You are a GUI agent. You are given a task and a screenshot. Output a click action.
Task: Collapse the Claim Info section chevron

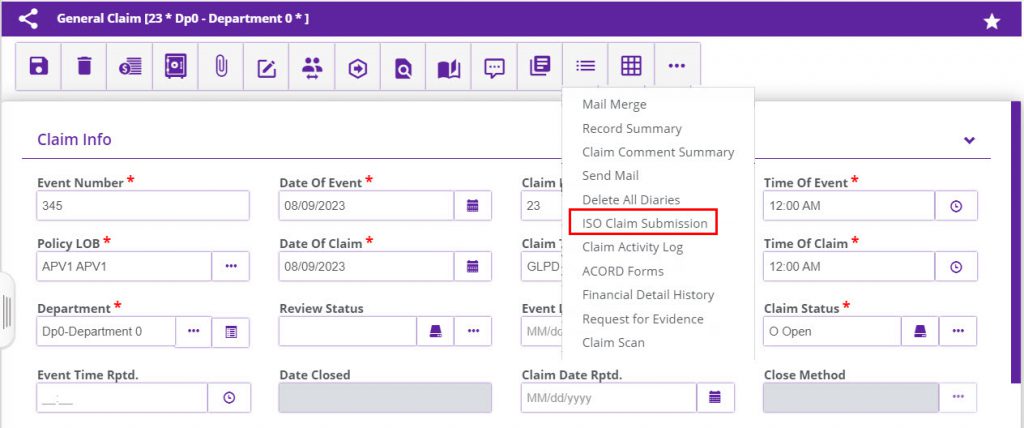click(969, 140)
